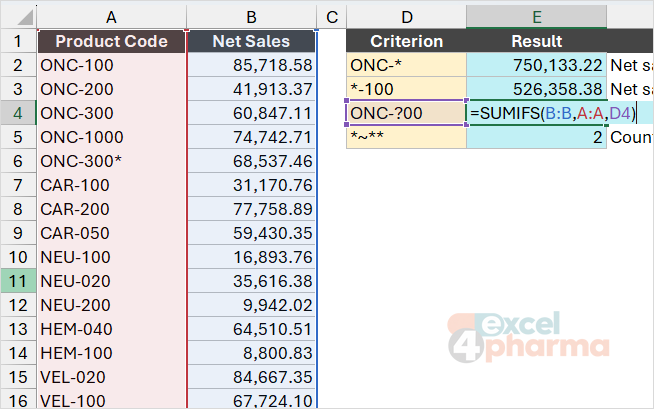Screen dimensions: 654x409
Task: Click the Result header cell
Action: click(536, 41)
